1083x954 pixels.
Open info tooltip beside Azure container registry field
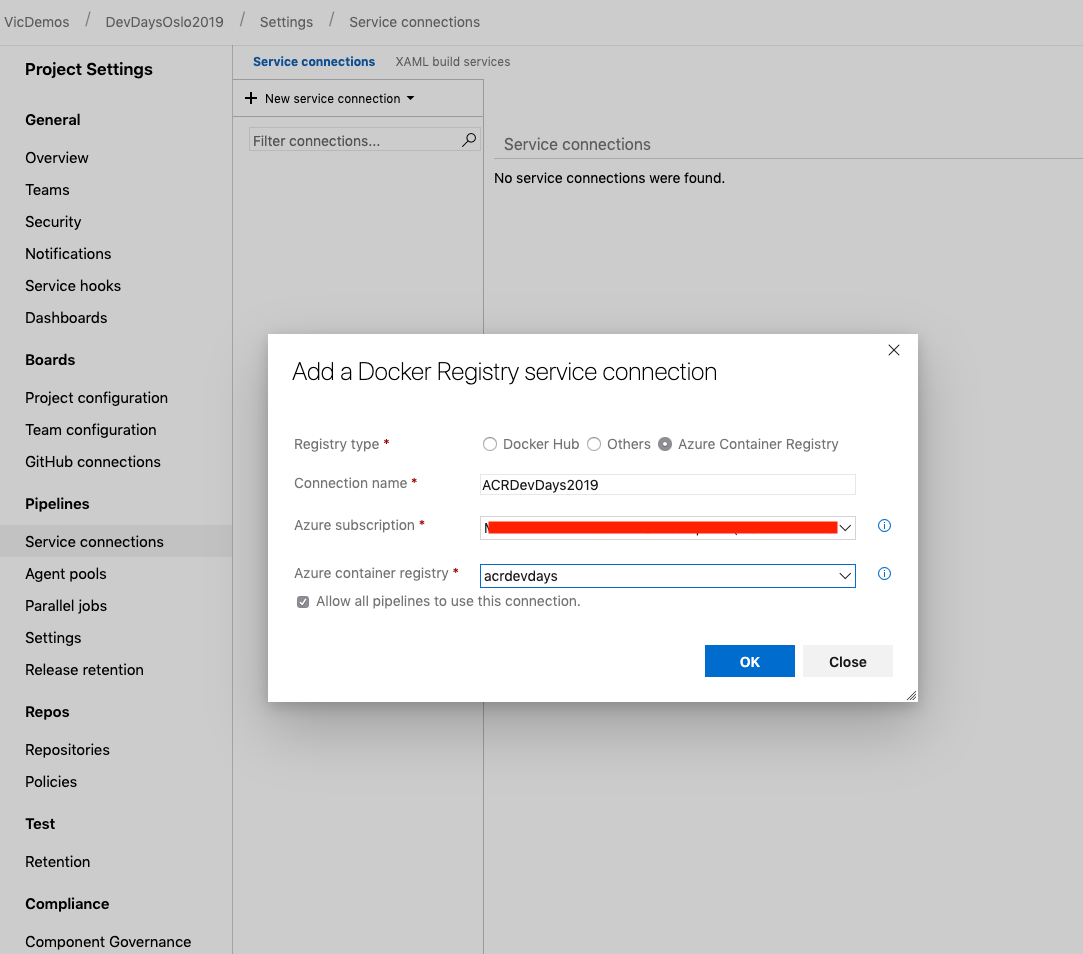883,573
